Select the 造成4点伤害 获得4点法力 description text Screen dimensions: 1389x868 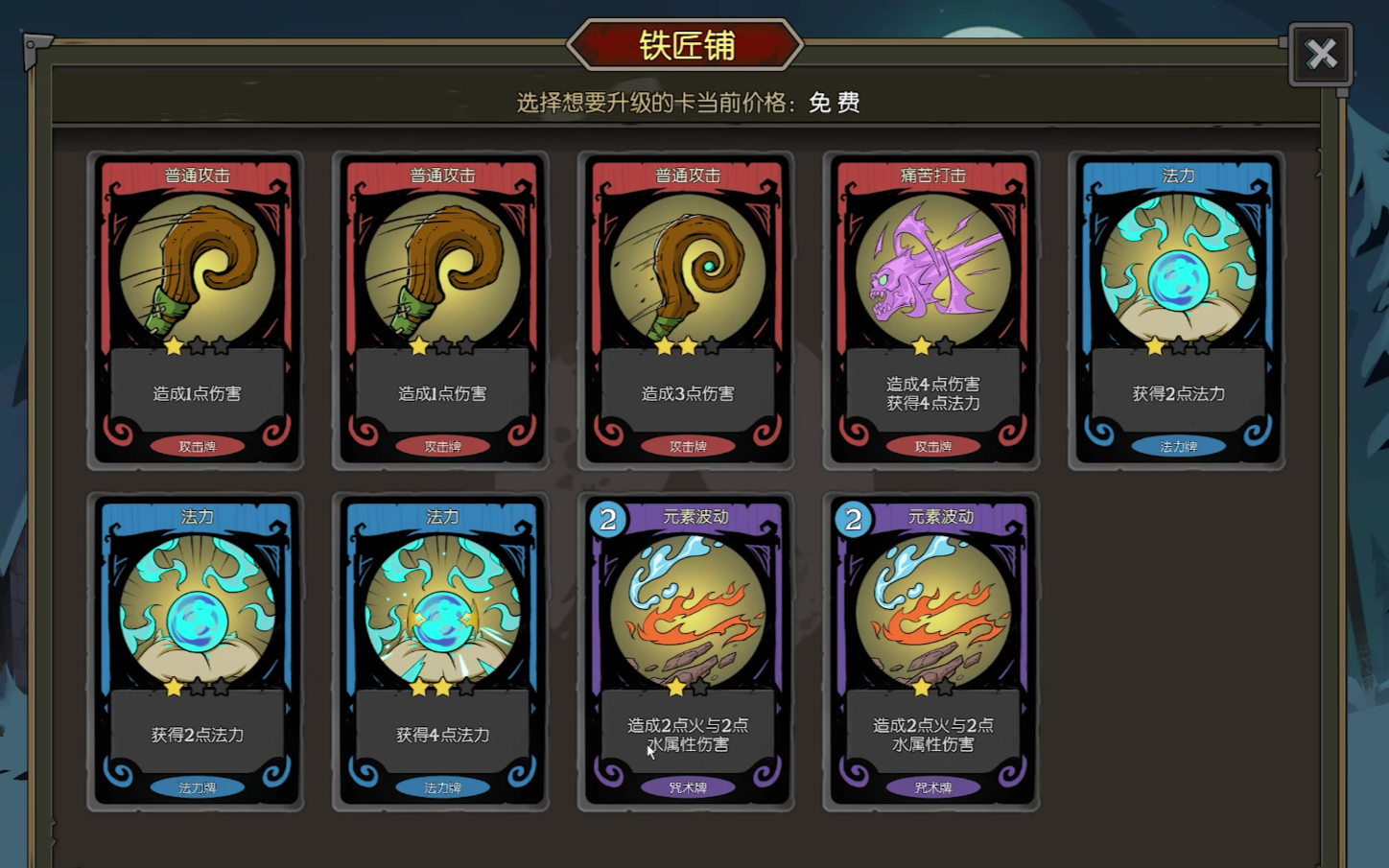(932, 393)
